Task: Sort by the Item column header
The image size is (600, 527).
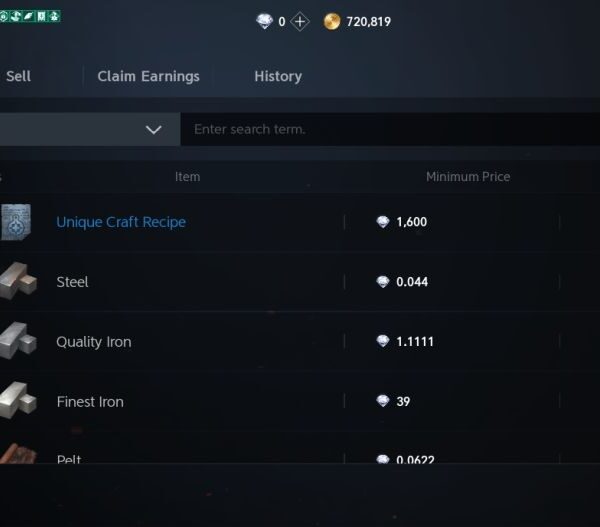Action: pos(187,177)
